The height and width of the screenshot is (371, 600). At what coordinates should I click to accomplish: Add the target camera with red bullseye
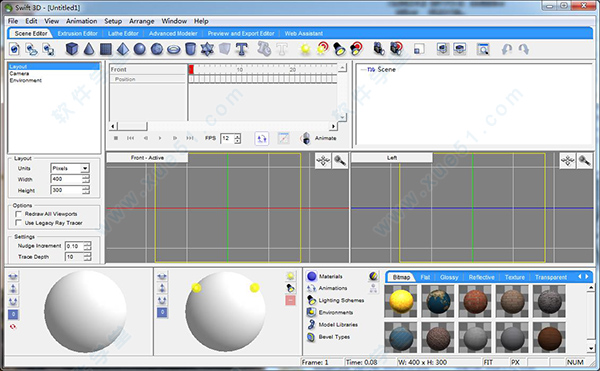396,49
